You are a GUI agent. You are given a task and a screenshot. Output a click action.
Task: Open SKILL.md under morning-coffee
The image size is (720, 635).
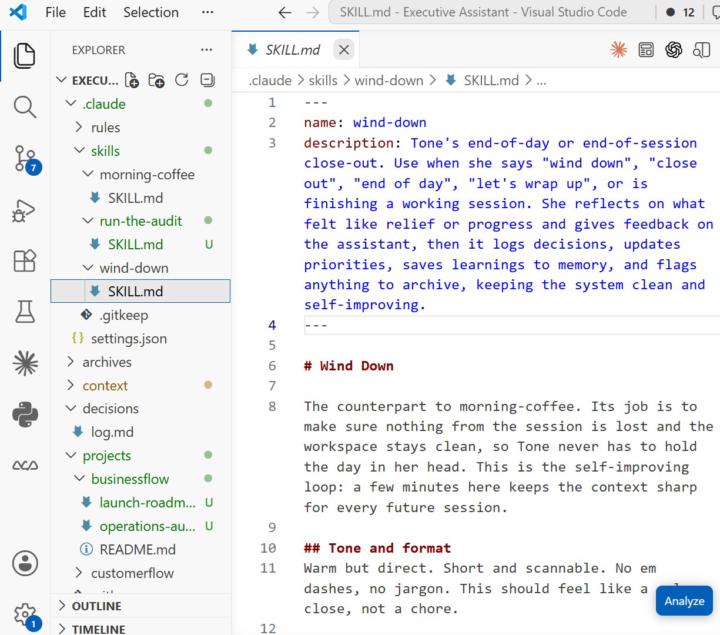click(x=135, y=198)
